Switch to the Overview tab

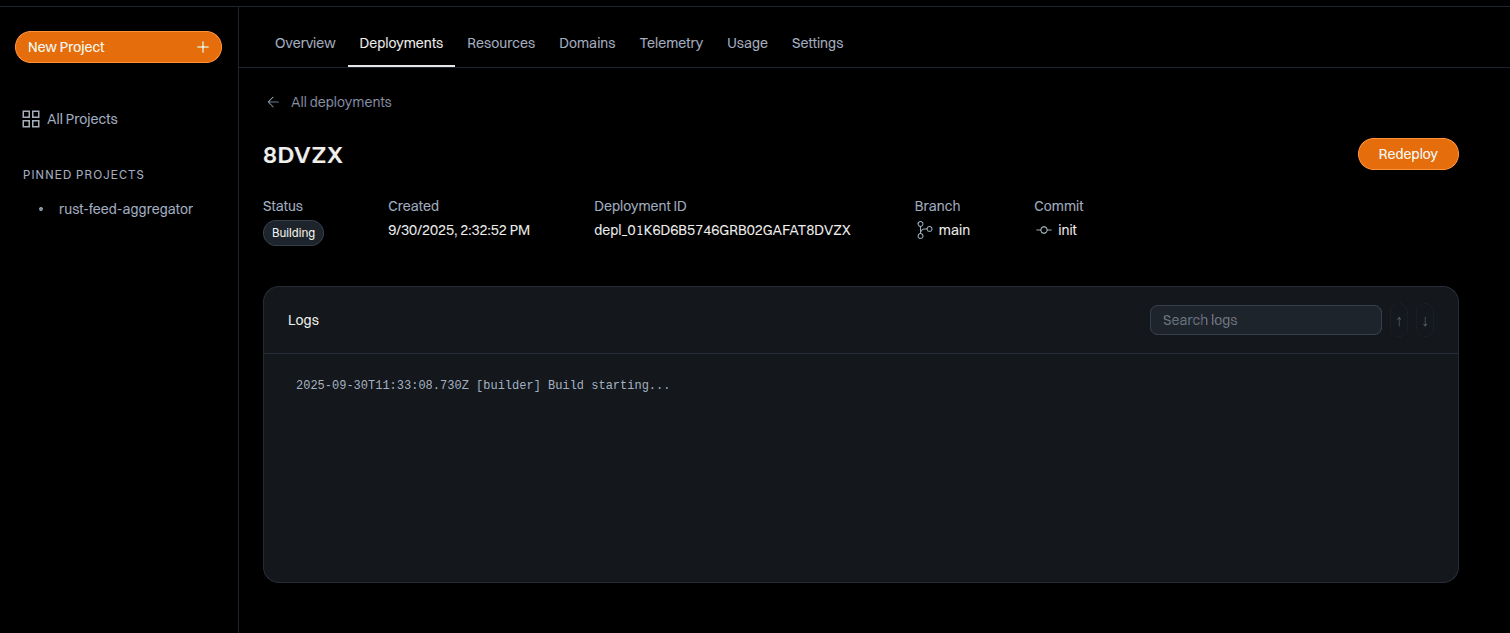point(305,43)
